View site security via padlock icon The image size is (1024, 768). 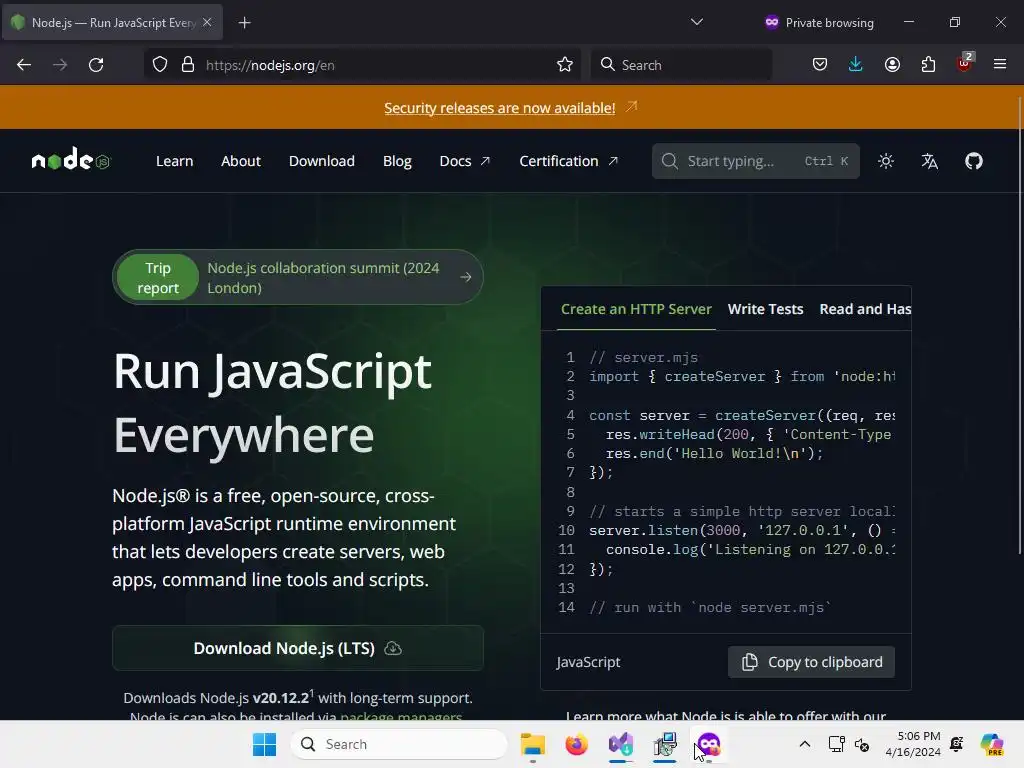pyautogui.click(x=188, y=65)
